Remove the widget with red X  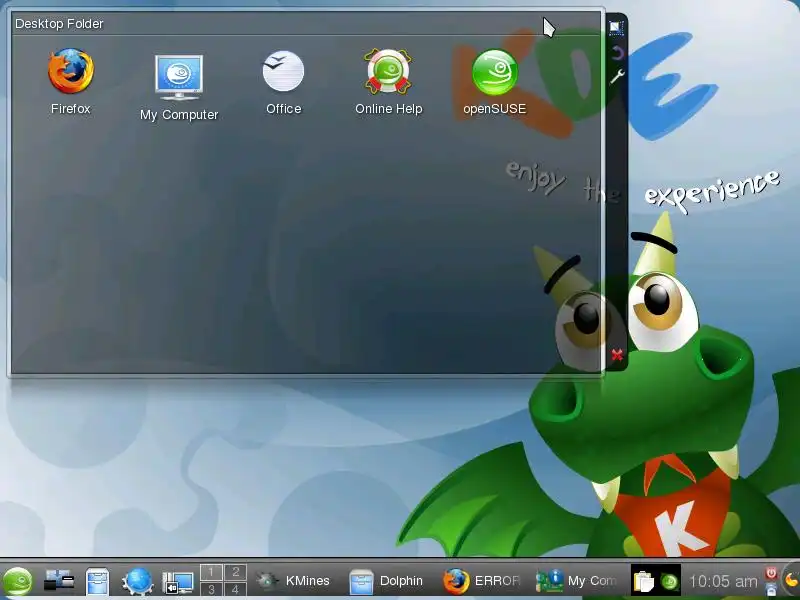[617, 355]
